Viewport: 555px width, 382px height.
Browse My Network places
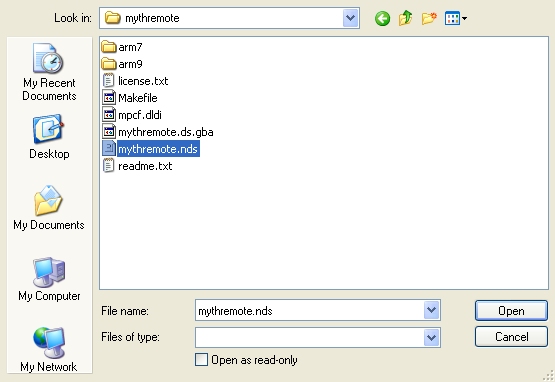(x=49, y=349)
